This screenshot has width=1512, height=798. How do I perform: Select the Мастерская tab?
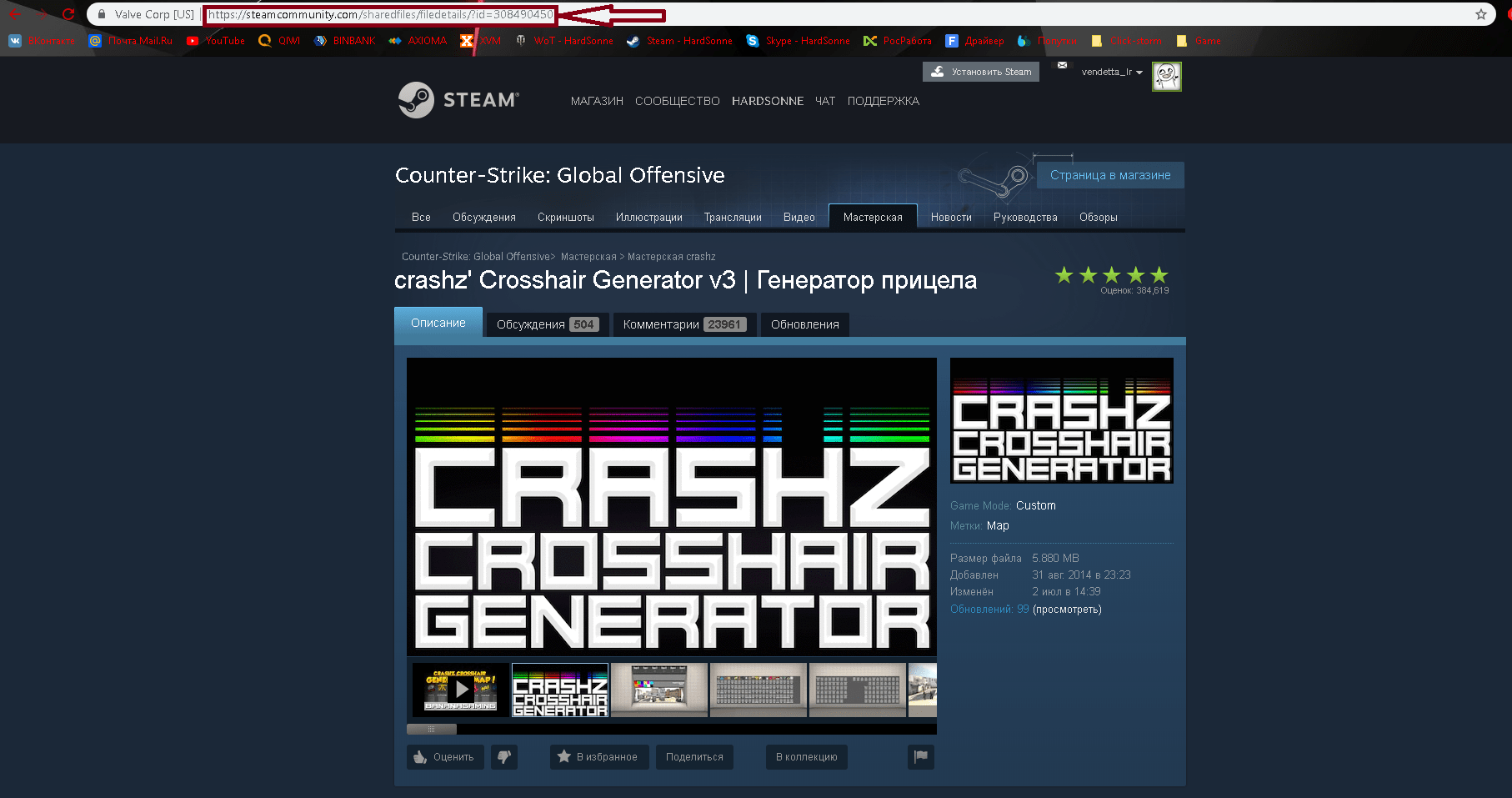pyautogui.click(x=873, y=217)
